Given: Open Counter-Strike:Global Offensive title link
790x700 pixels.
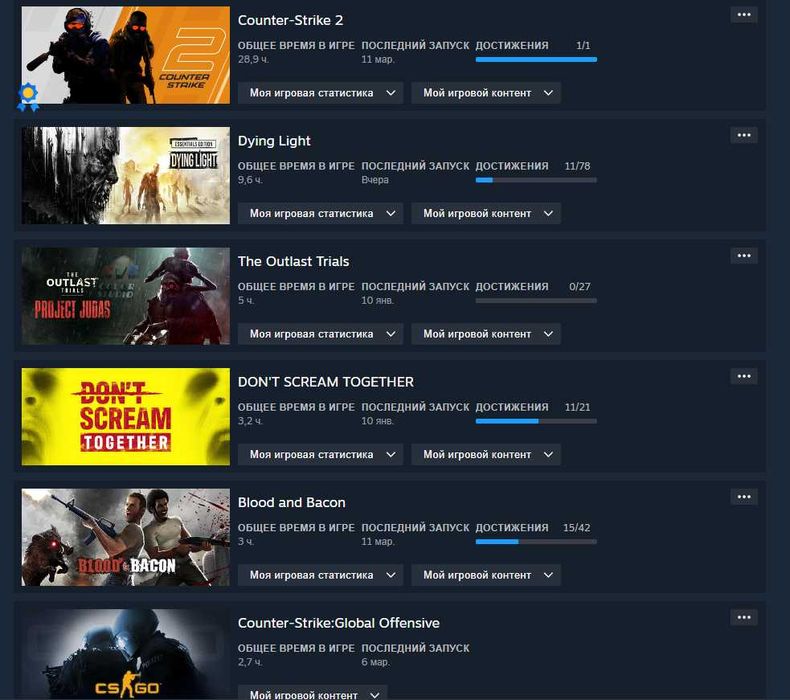Looking at the screenshot, I should coord(339,623).
